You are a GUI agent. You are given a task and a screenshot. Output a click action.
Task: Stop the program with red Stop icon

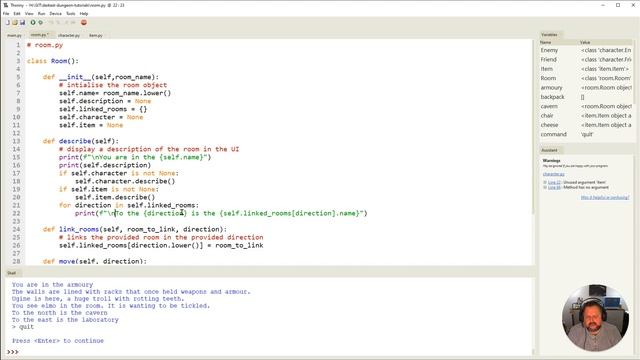[x=84, y=22]
